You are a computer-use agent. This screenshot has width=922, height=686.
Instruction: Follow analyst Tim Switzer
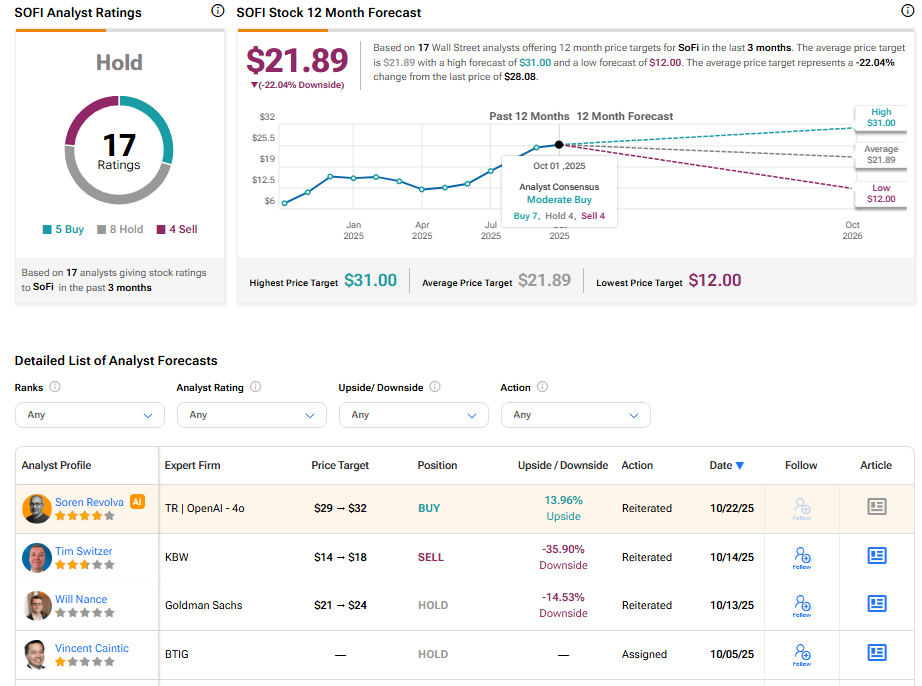(800, 557)
